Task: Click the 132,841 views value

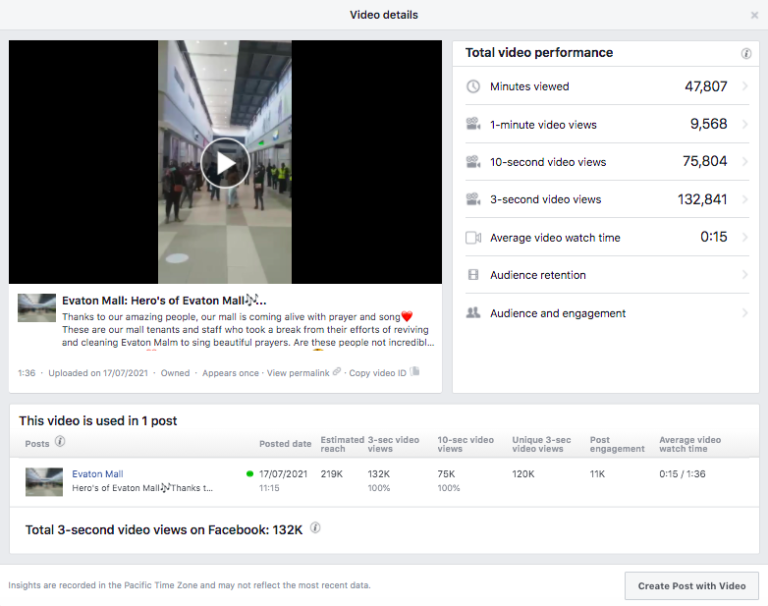Action: click(702, 199)
